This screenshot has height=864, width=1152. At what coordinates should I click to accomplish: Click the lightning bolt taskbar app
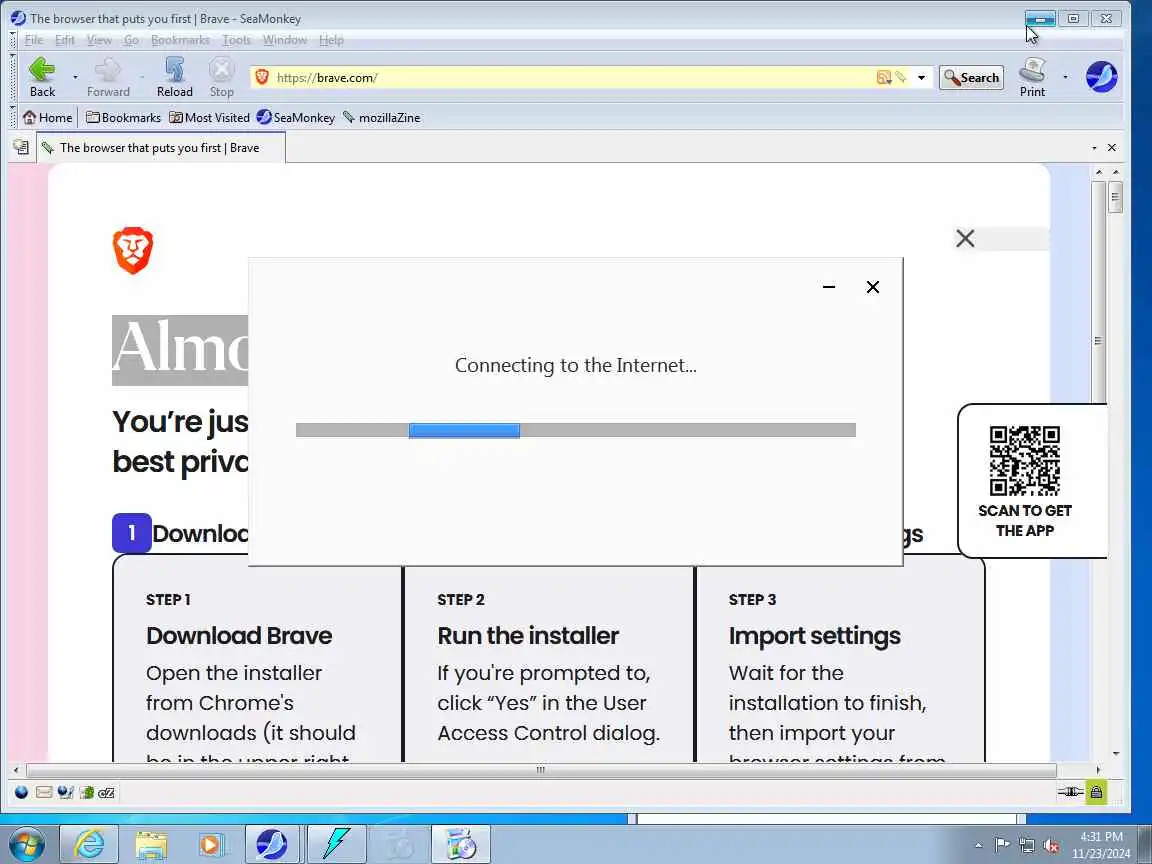(336, 844)
